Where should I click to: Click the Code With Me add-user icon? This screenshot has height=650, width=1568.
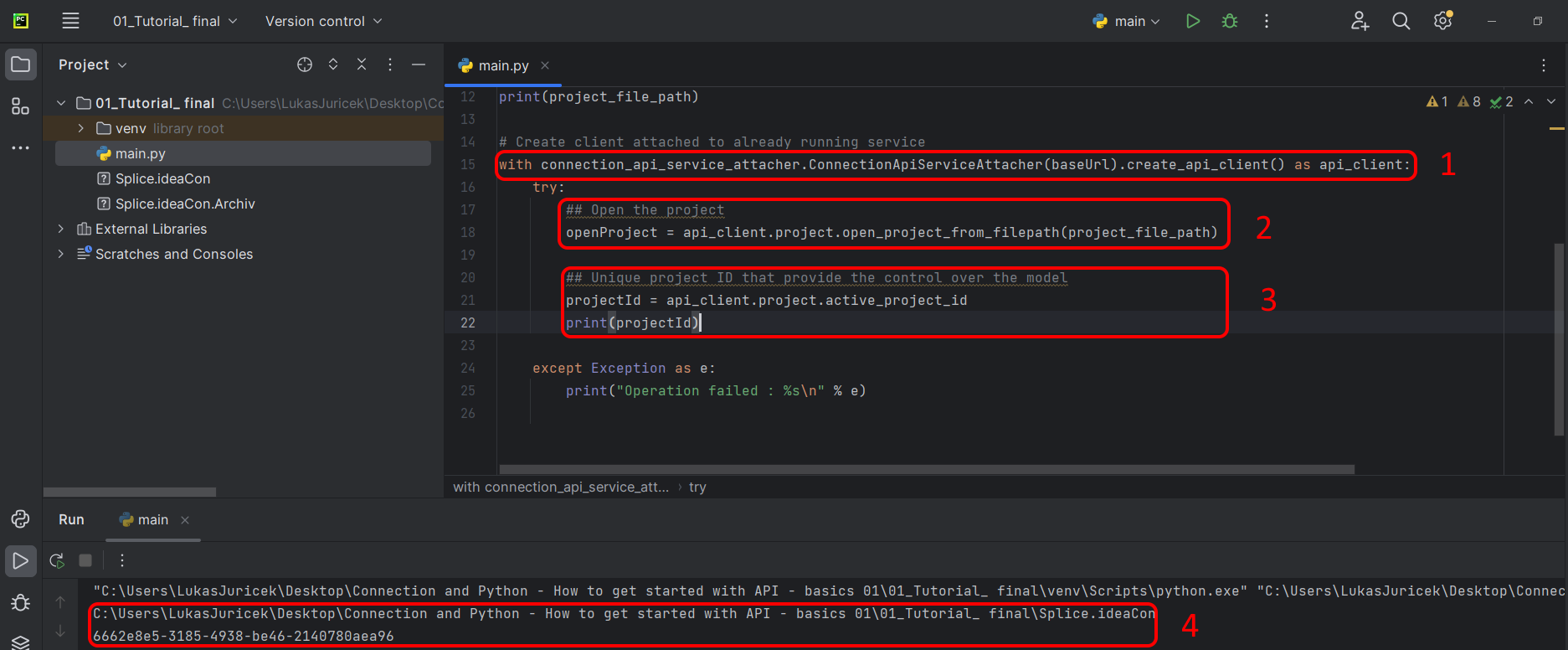[1360, 21]
